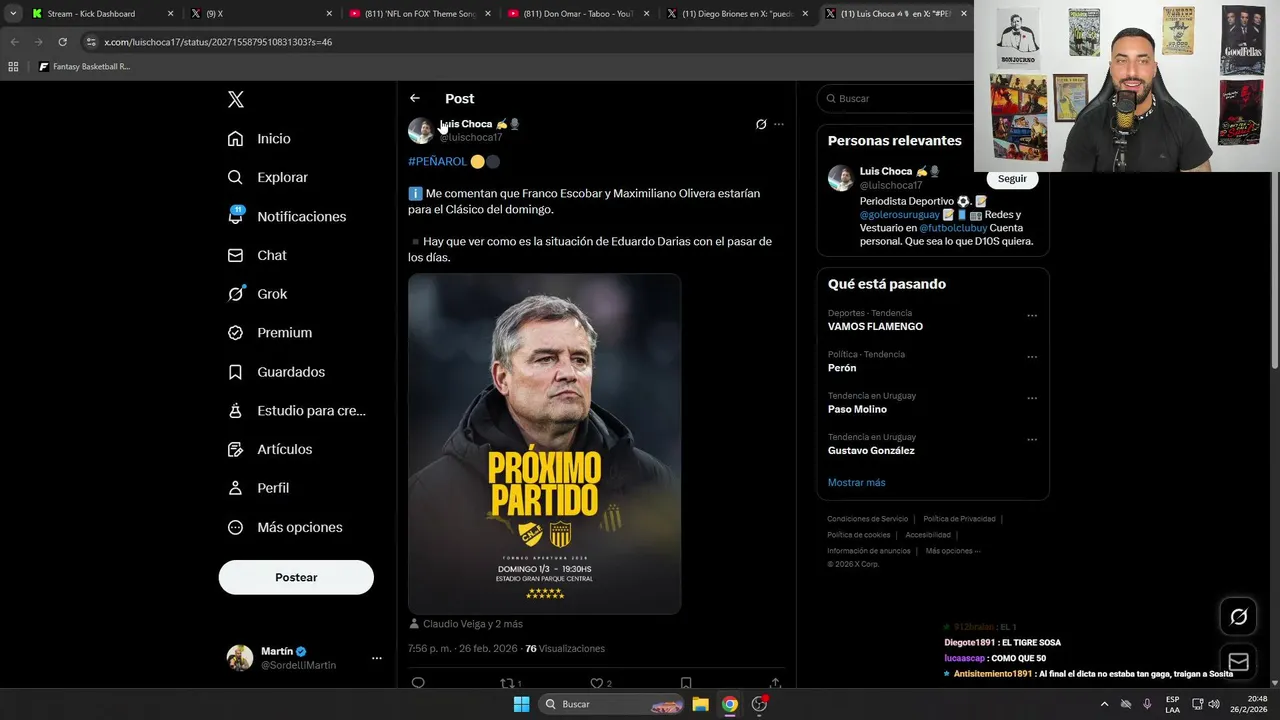This screenshot has width=1280, height=720.
Task: Open Condiciones de Servicio link
Action: (867, 519)
